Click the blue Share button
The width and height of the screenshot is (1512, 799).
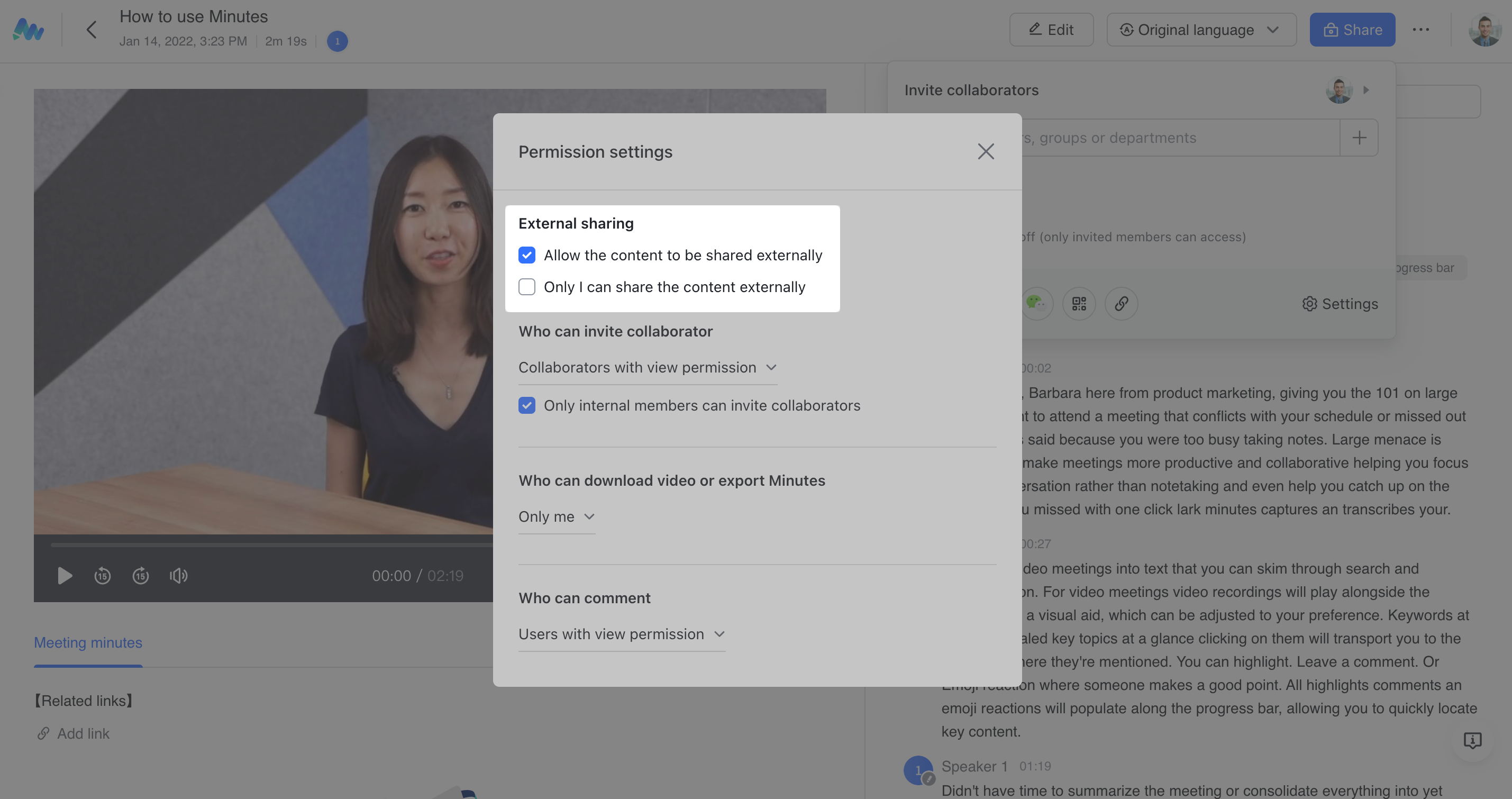1352,29
